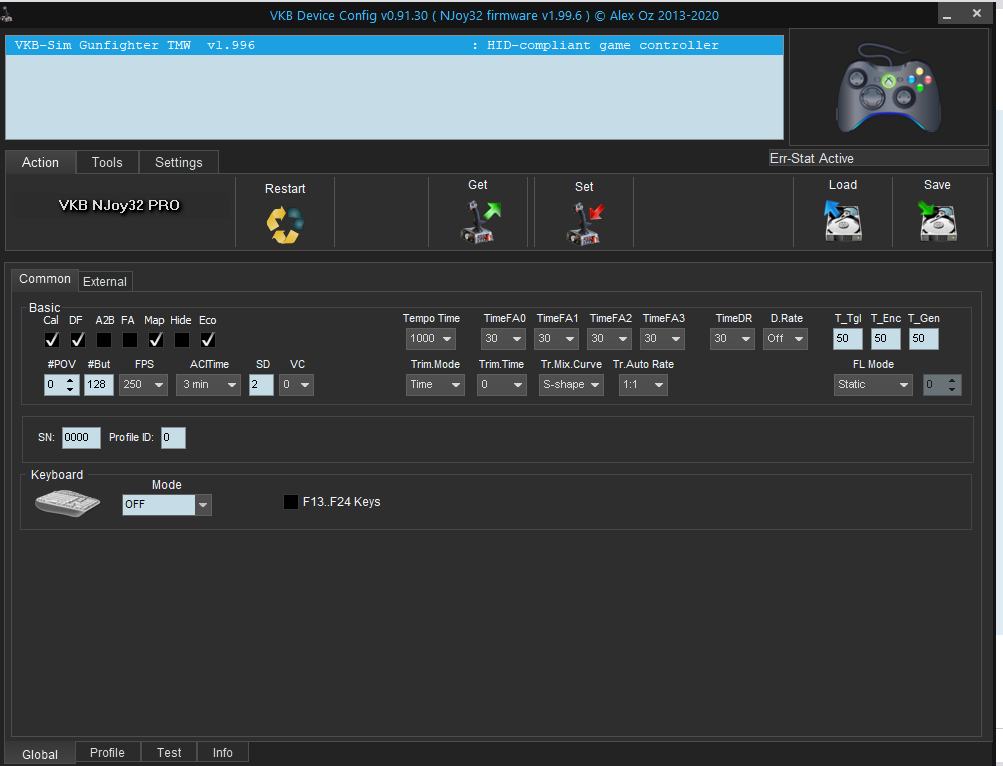Open the D.Rate dropdown showing Off
Viewport: 1003px width, 766px height.
click(x=786, y=339)
